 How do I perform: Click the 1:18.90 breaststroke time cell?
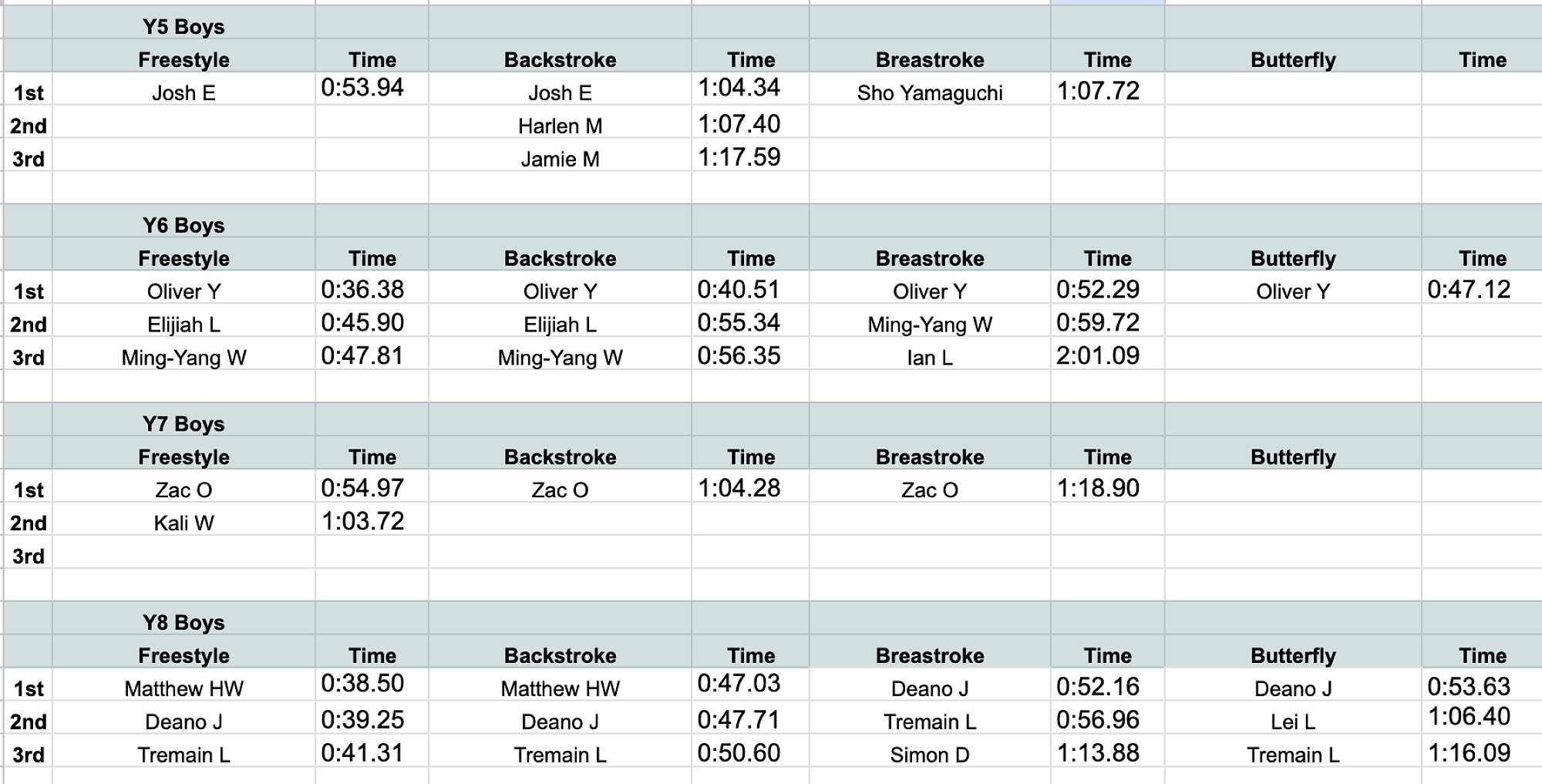[x=1097, y=489]
